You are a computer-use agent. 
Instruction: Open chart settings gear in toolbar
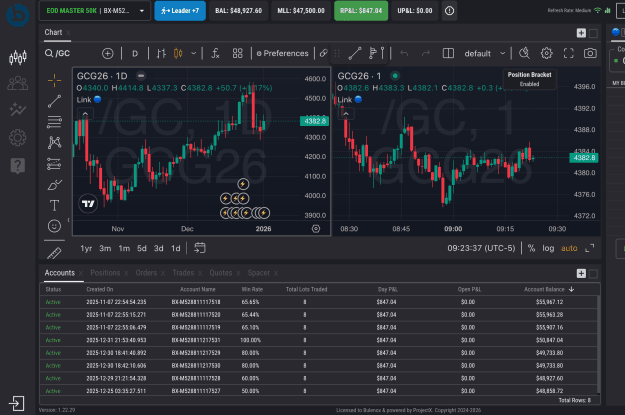coord(546,53)
